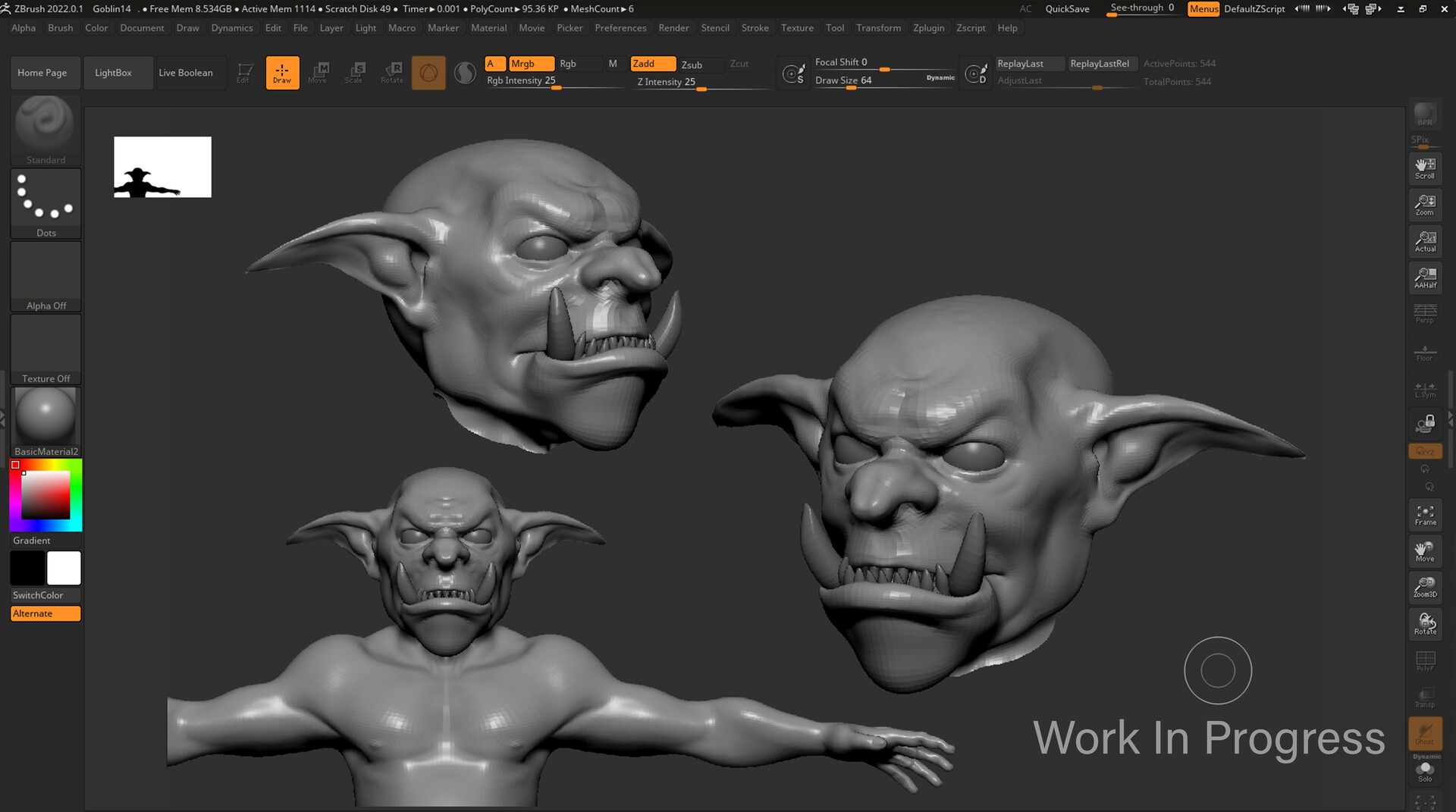Enable Solo mode on the right shelf
Image resolution: width=1456 pixels, height=812 pixels.
click(1425, 770)
